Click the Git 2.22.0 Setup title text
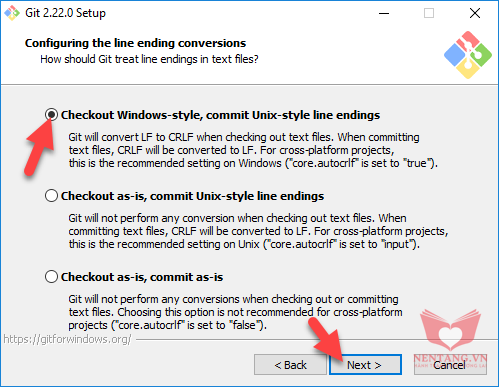 tap(65, 13)
